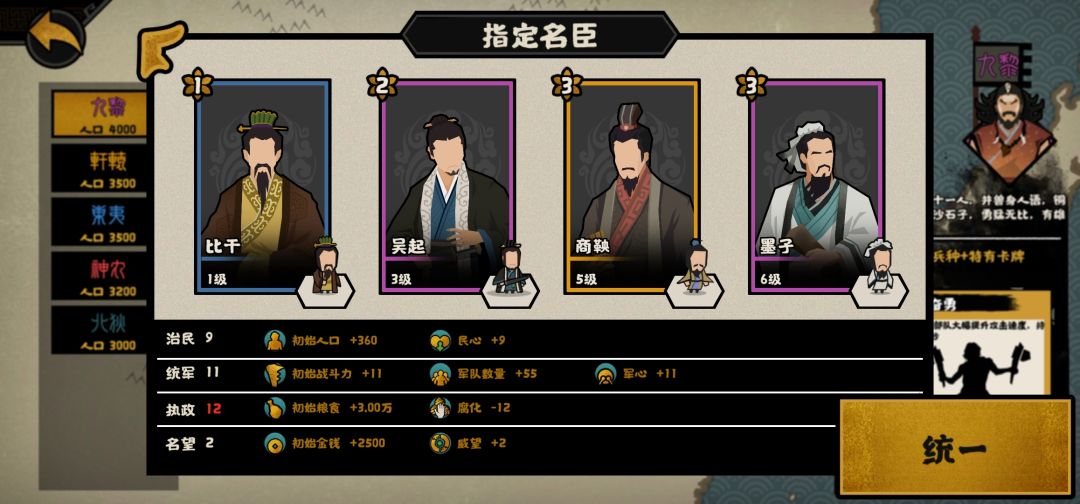Click the round back arrow button
Screen dimensions: 1080x504
[x=55, y=37]
